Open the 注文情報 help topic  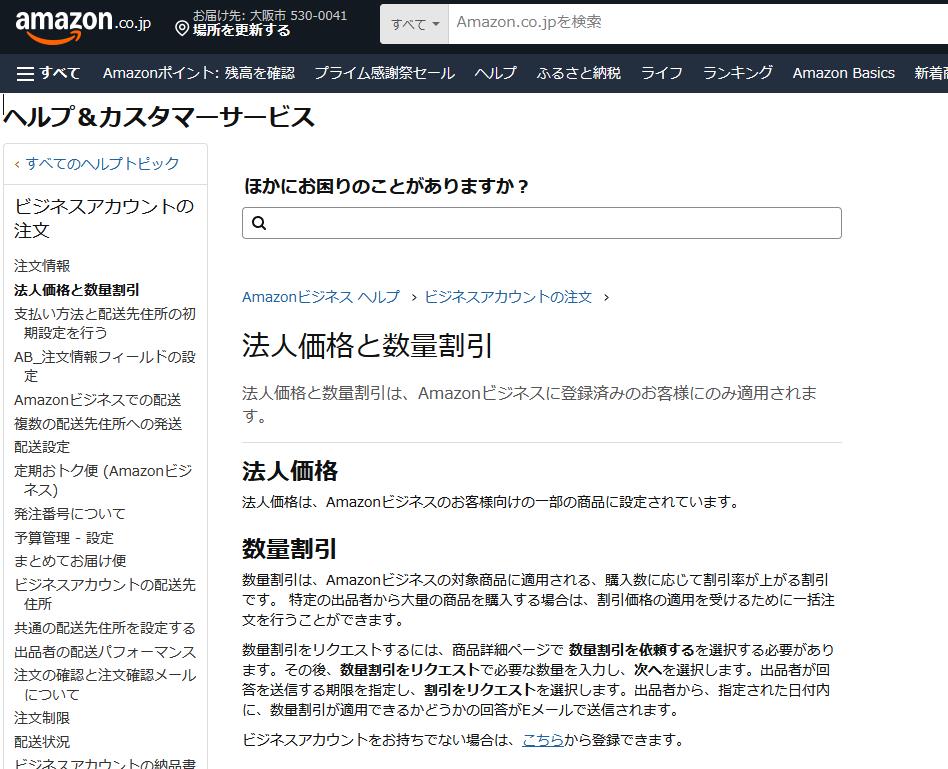pyautogui.click(x=40, y=266)
